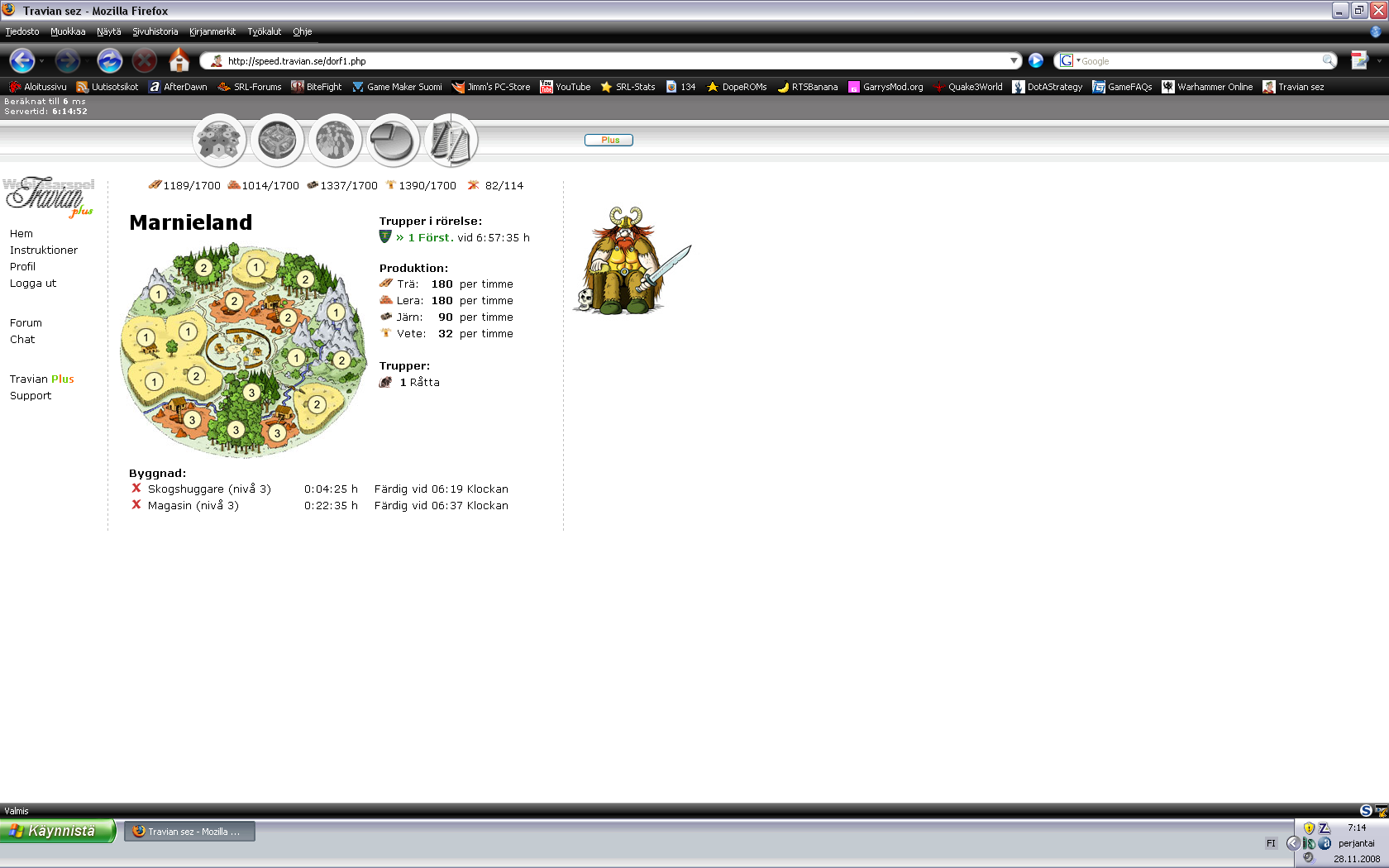Open the DopeROMs bookmark
This screenshot has height=868, width=1389.
[x=737, y=87]
